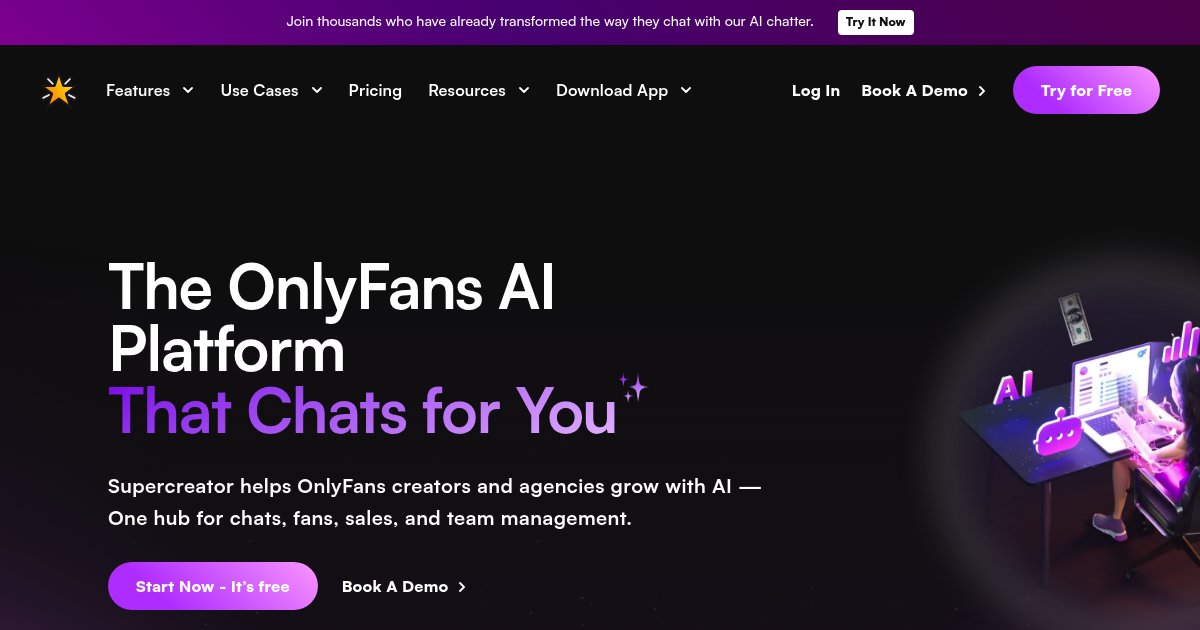
Task: Click the Log In link
Action: click(x=816, y=91)
